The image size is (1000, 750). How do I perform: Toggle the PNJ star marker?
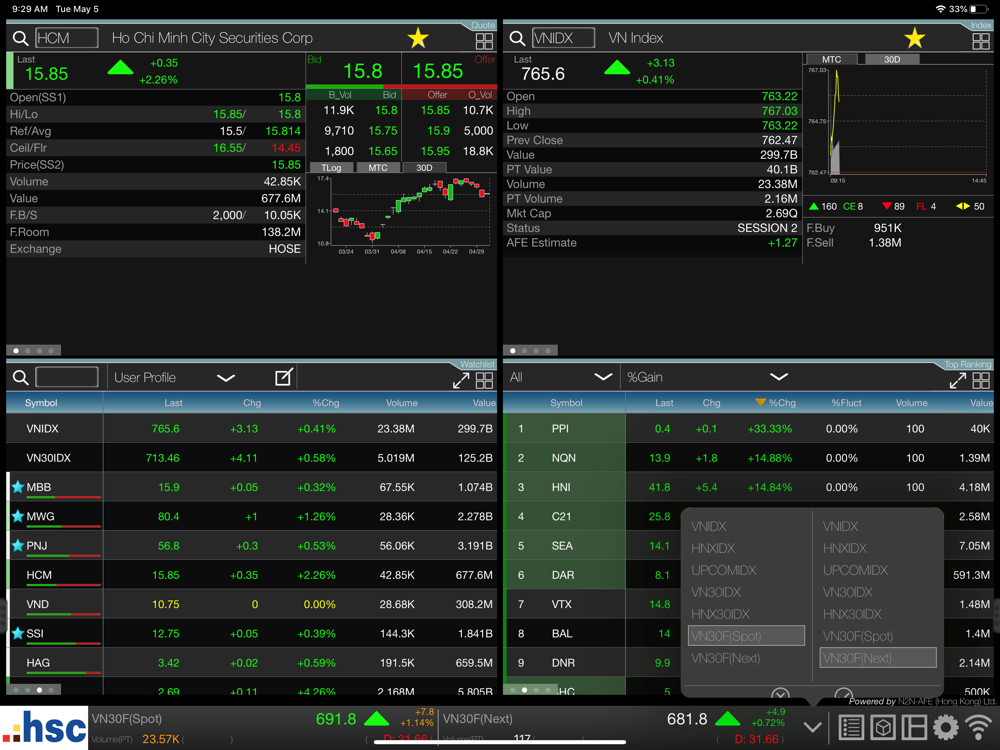tap(18, 546)
